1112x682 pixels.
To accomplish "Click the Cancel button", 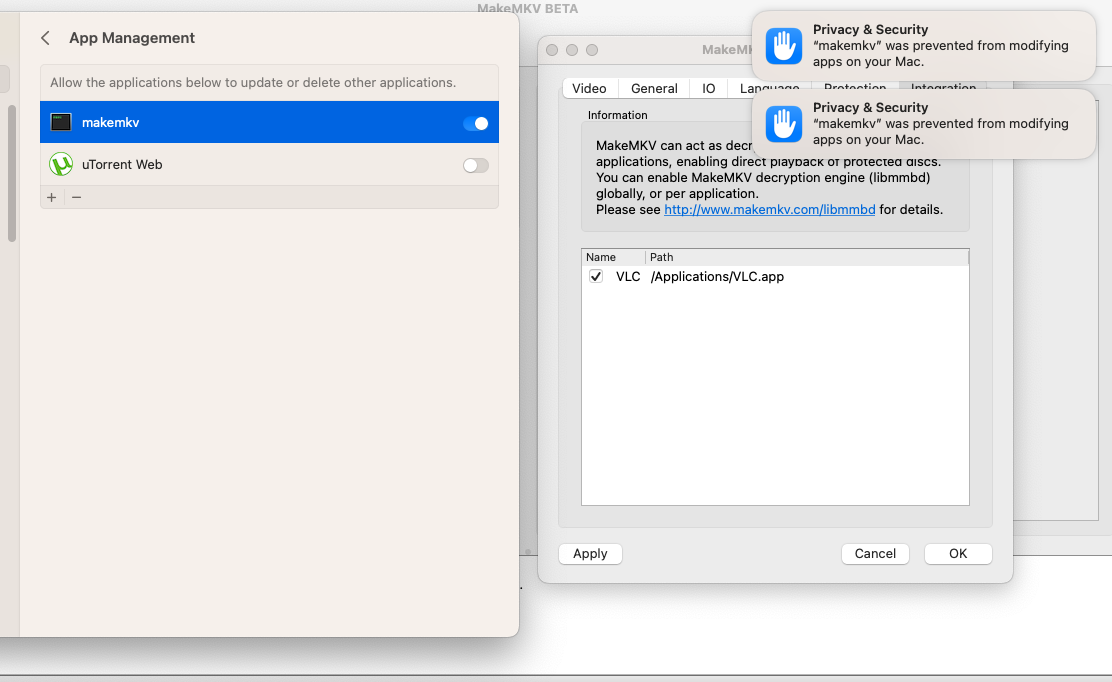I will click(875, 554).
